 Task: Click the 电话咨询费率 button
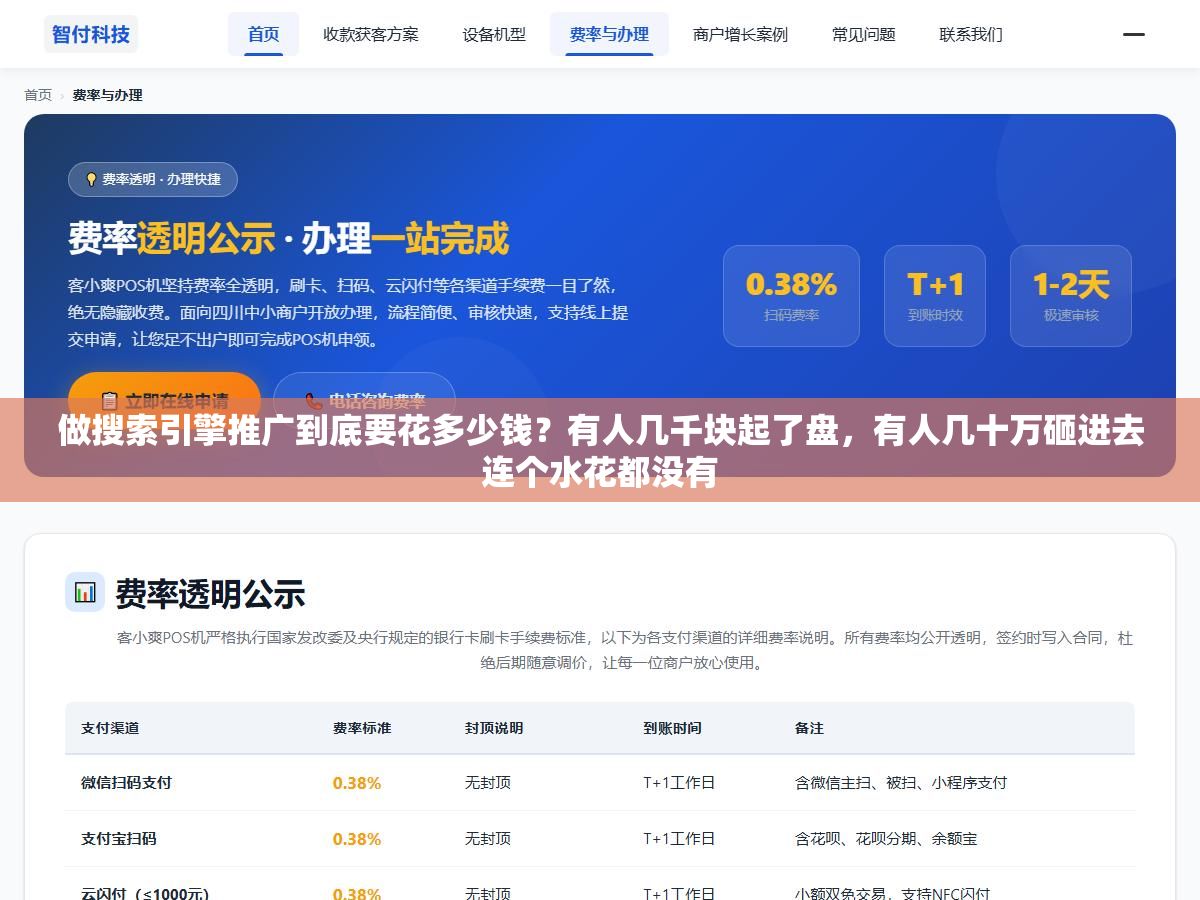(364, 401)
